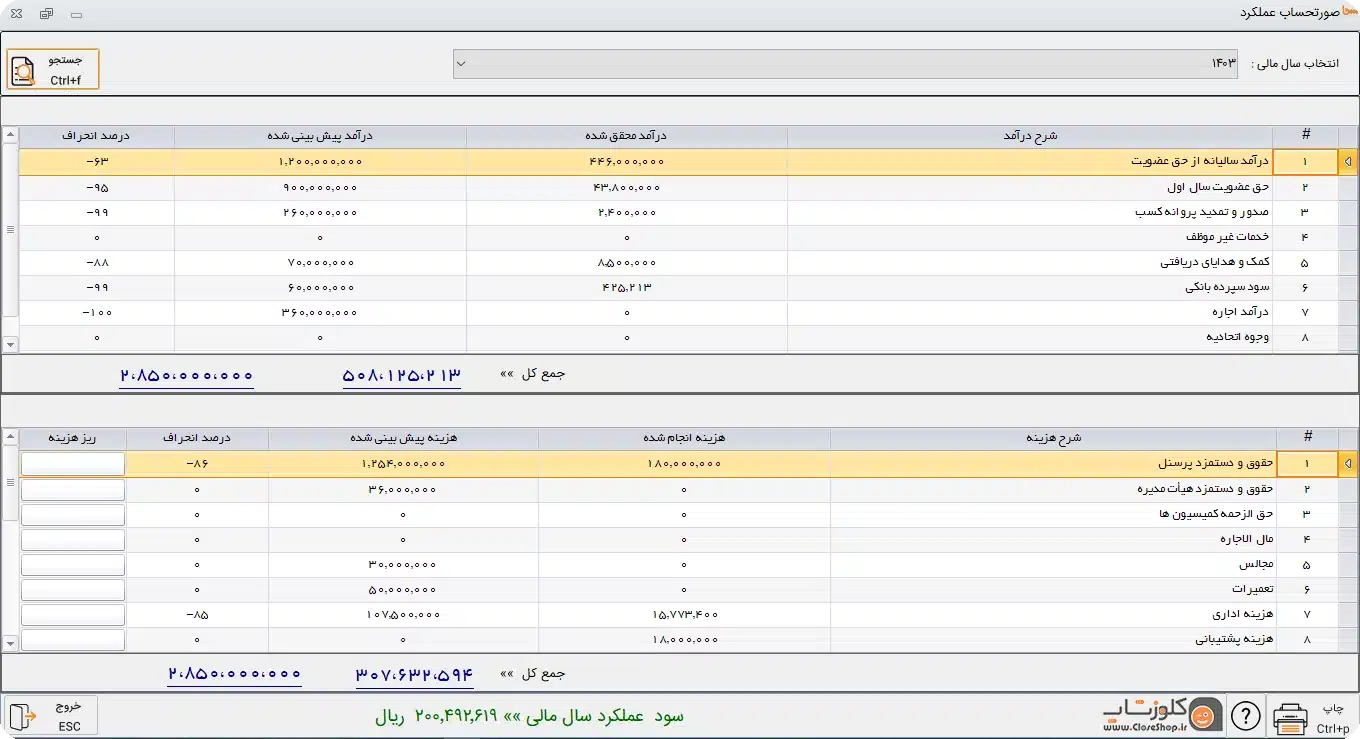Click the up arrow of the income table scrollbar
1360x739 pixels.
coord(11,135)
